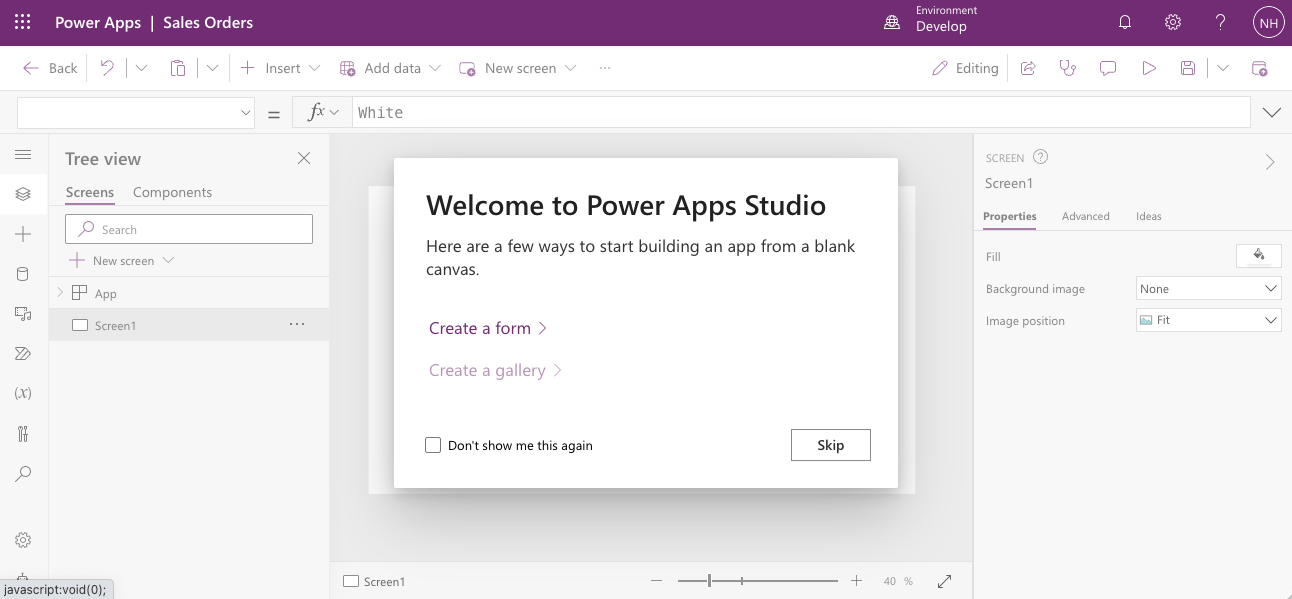The height and width of the screenshot is (599, 1292).
Task: Click the Fill color swatch button
Action: point(1258,256)
